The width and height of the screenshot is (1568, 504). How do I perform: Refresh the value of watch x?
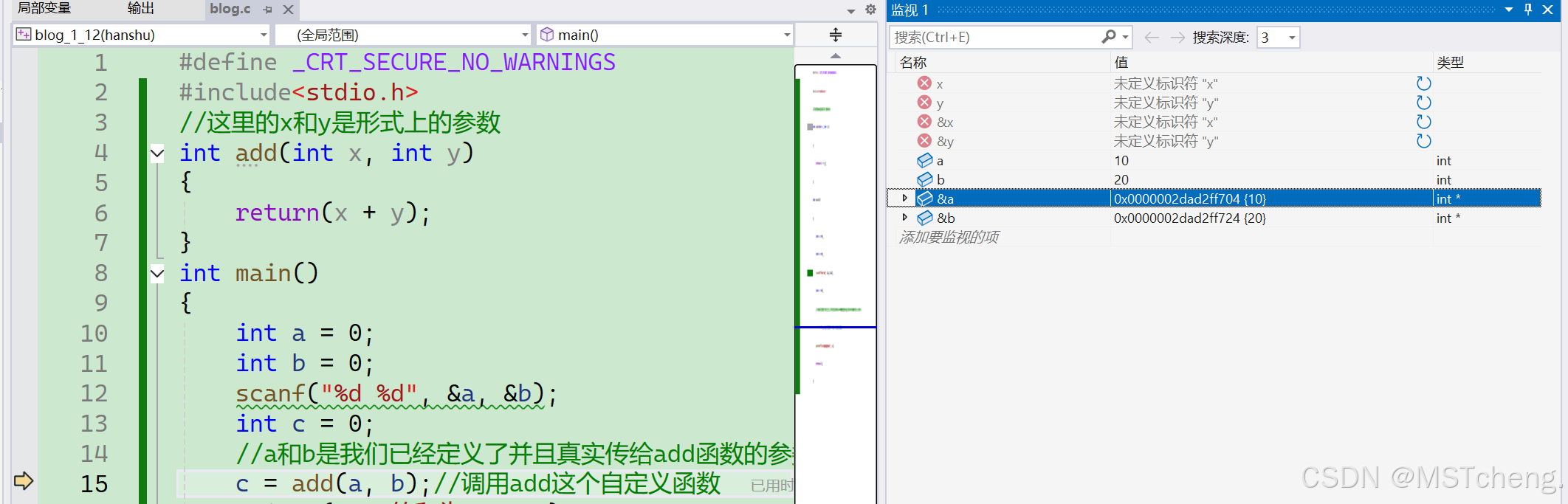[x=1424, y=83]
